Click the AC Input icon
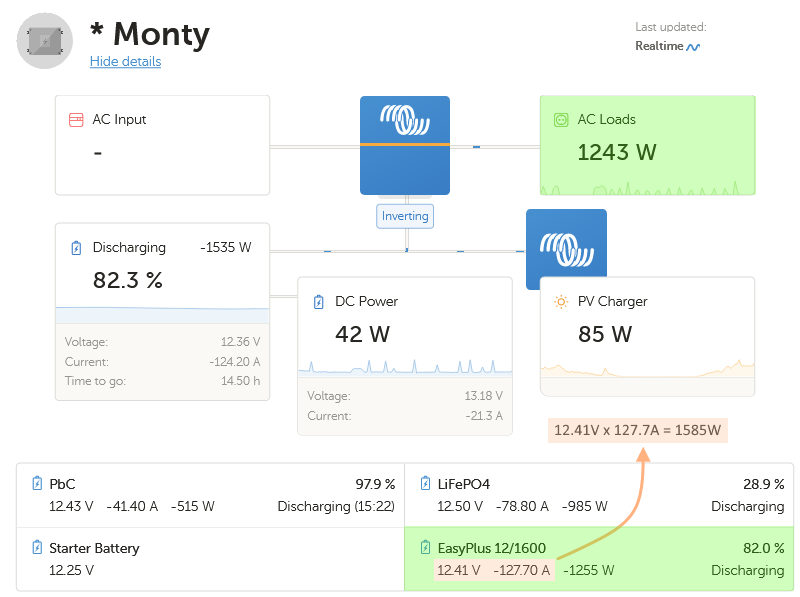 pos(76,120)
